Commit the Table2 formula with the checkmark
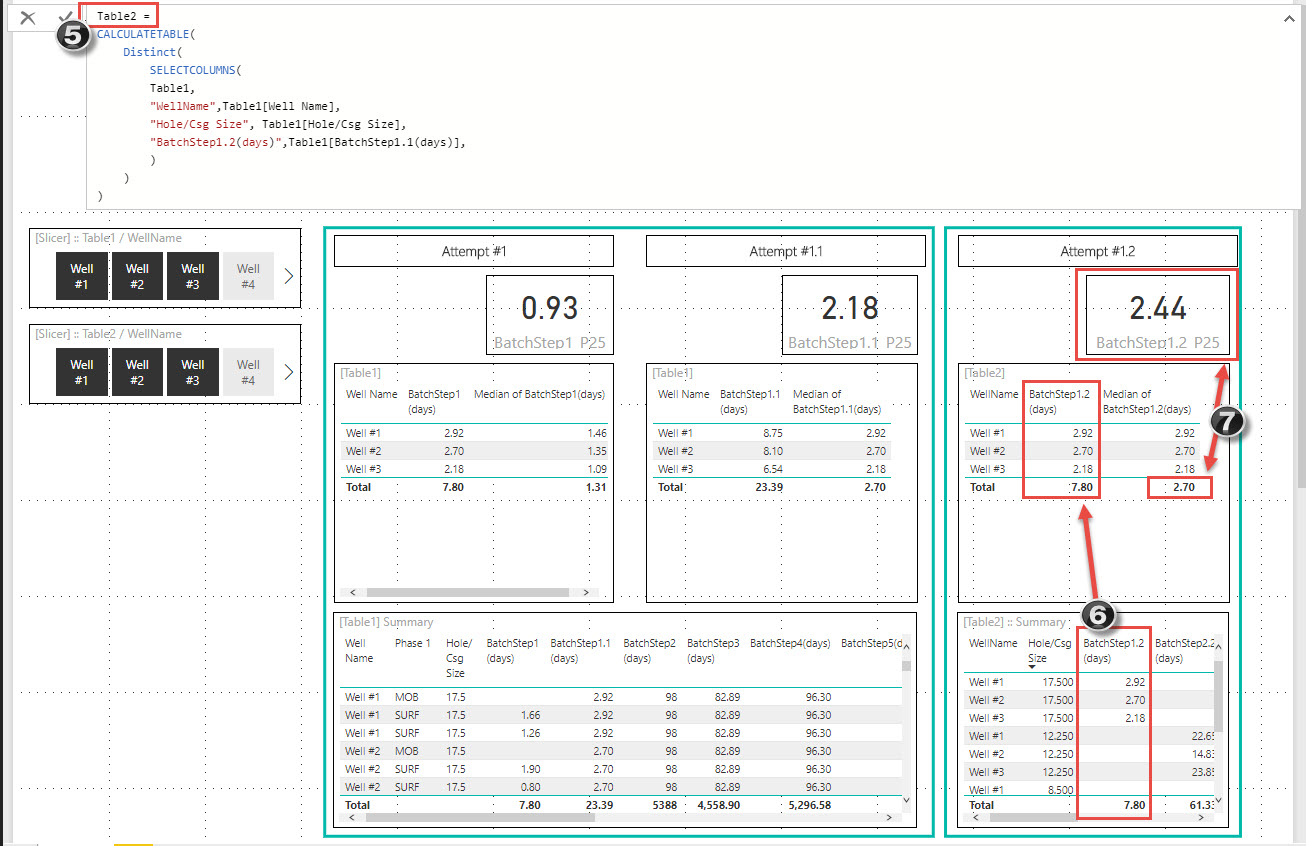Image resolution: width=1306 pixels, height=846 pixels. point(65,17)
